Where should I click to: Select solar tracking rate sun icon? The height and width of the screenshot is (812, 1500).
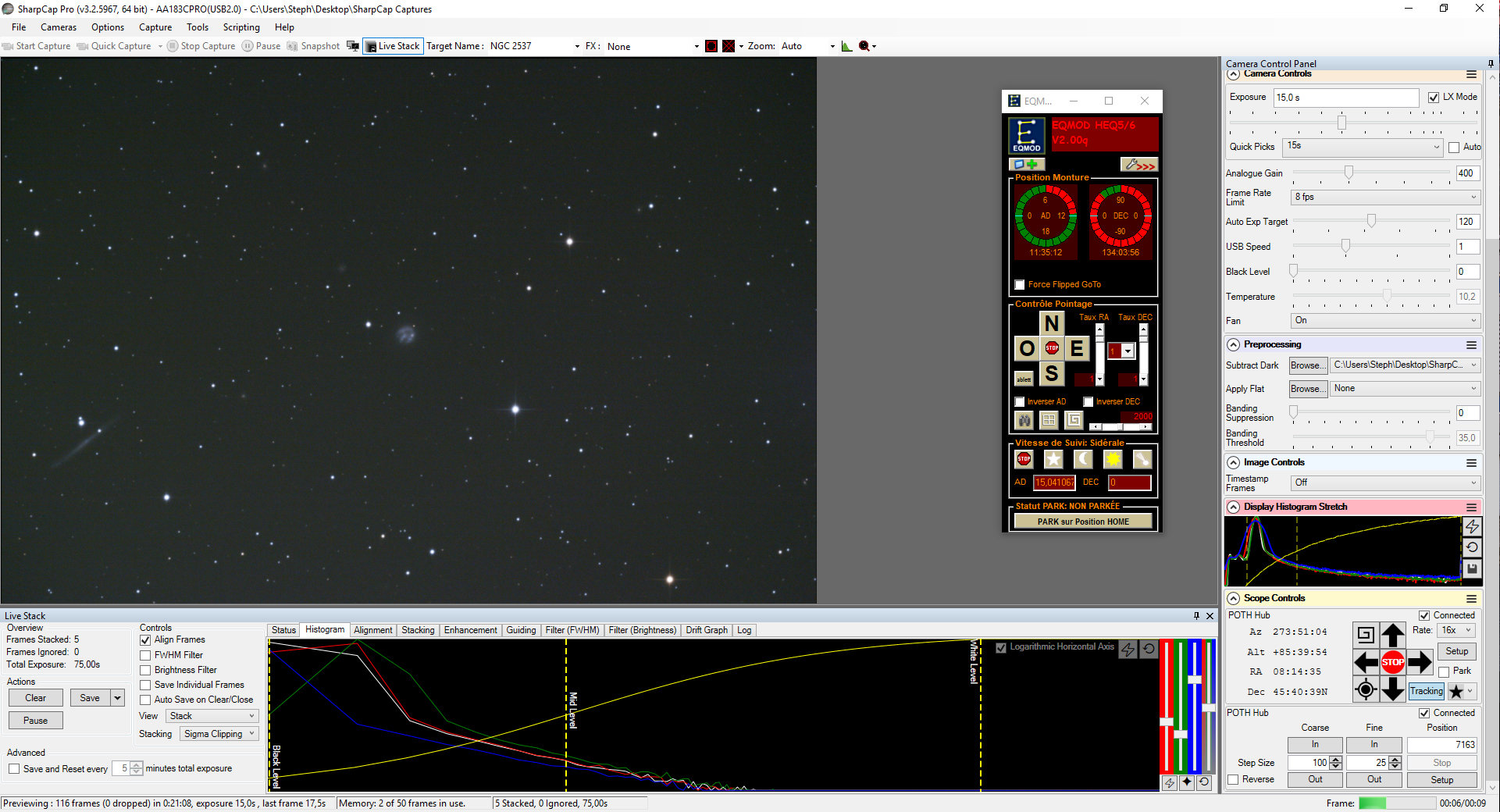[1113, 459]
